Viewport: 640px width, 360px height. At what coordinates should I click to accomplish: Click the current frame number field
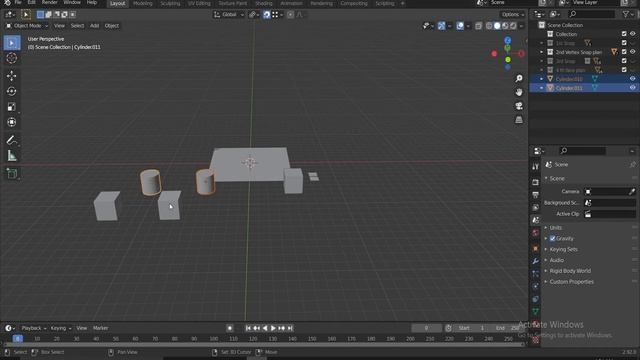(x=427, y=328)
